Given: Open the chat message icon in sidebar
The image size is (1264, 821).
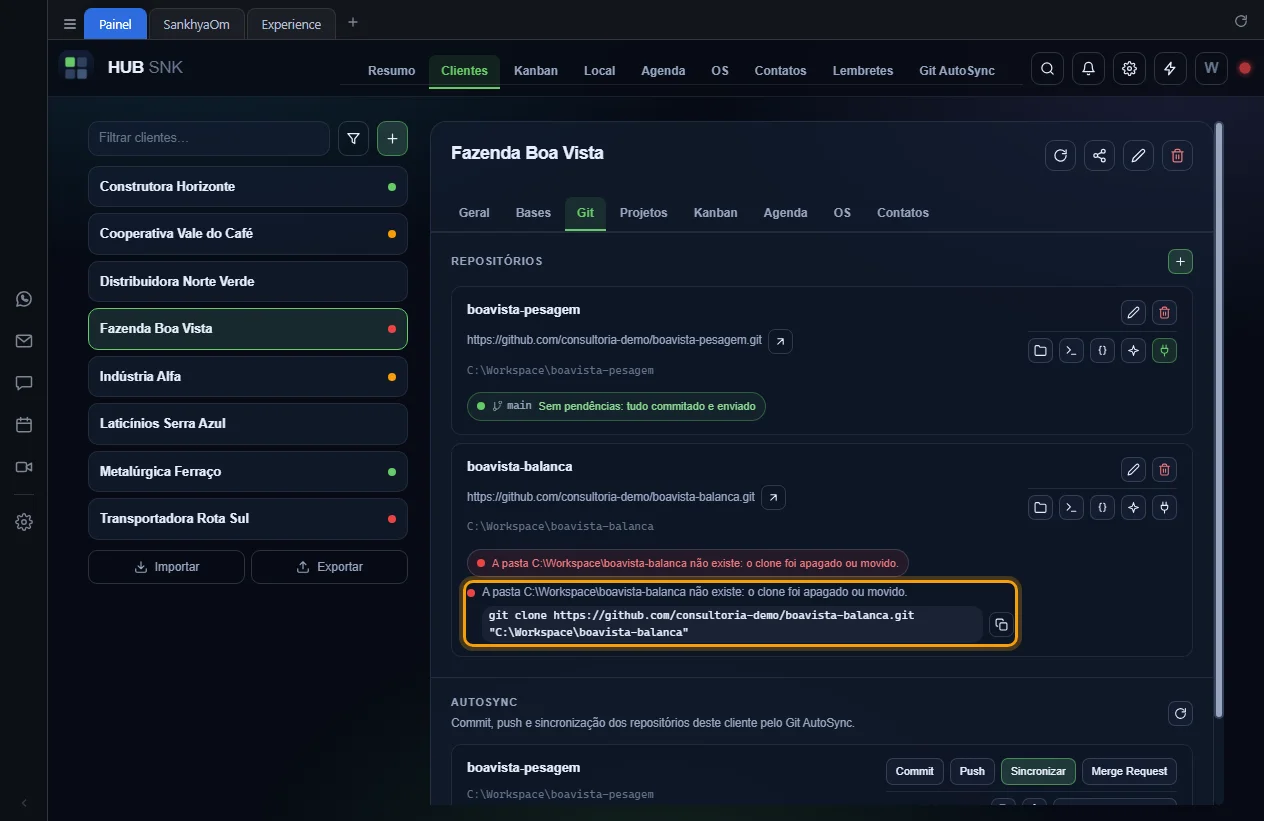Looking at the screenshot, I should tap(24, 383).
